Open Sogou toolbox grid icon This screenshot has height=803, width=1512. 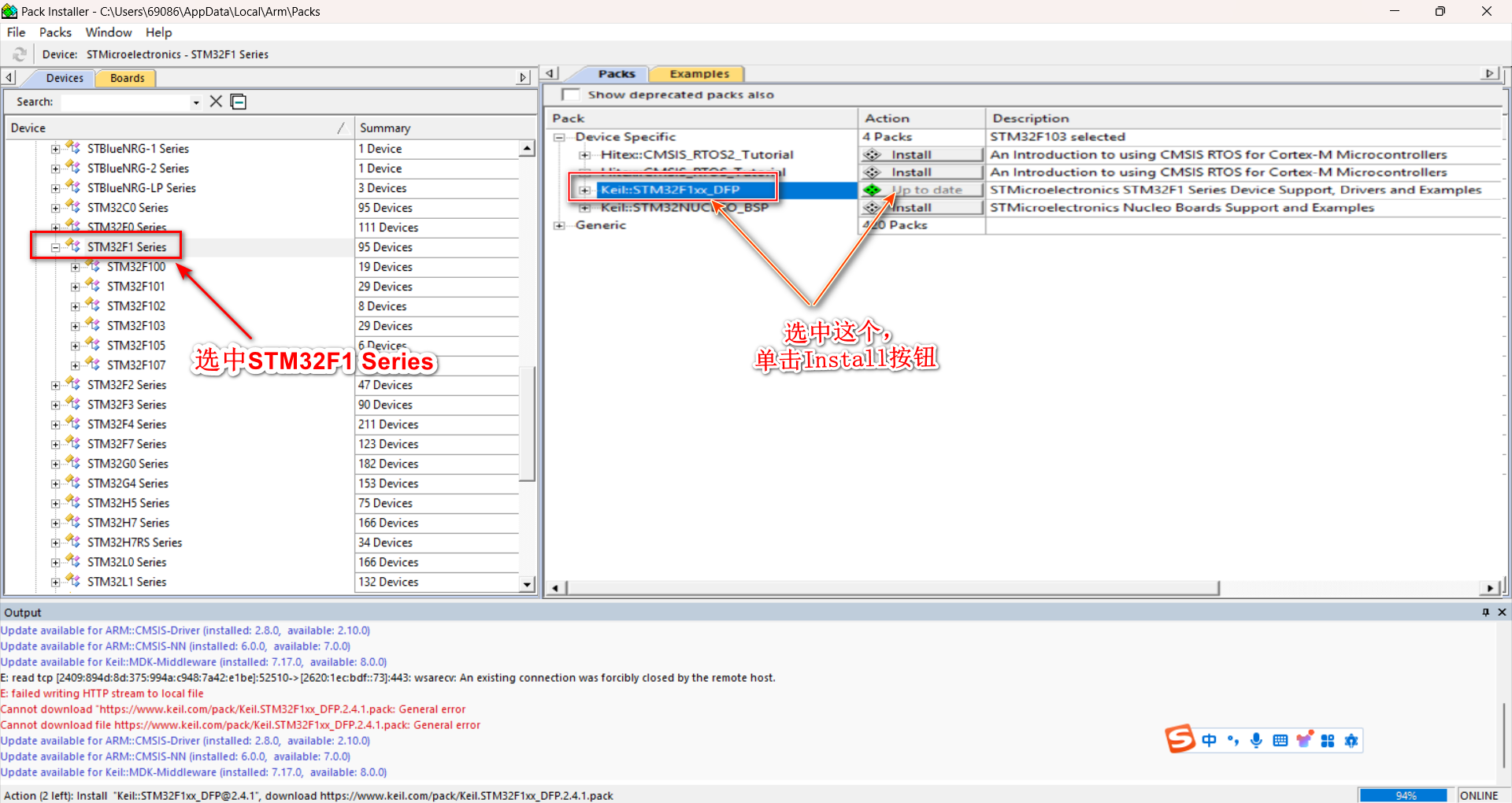pyautogui.click(x=1328, y=741)
